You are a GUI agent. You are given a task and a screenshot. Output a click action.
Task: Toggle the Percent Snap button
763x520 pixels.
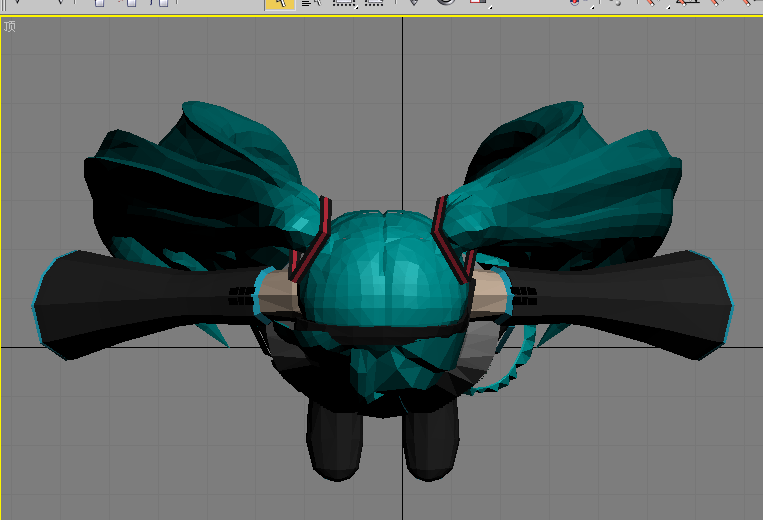pyautogui.click(x=716, y=2)
